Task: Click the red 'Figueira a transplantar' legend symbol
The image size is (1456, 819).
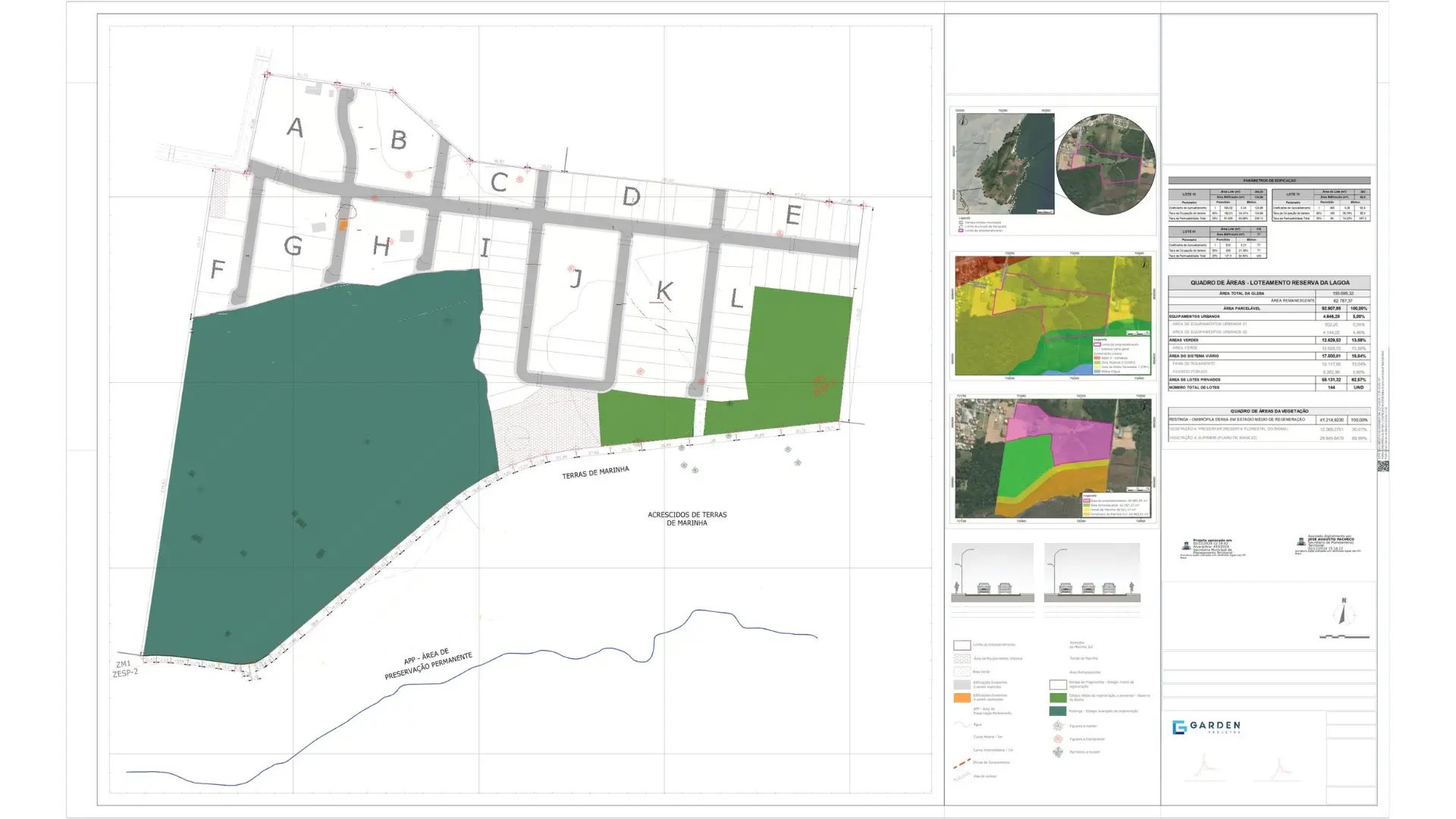Action: (x=1058, y=739)
